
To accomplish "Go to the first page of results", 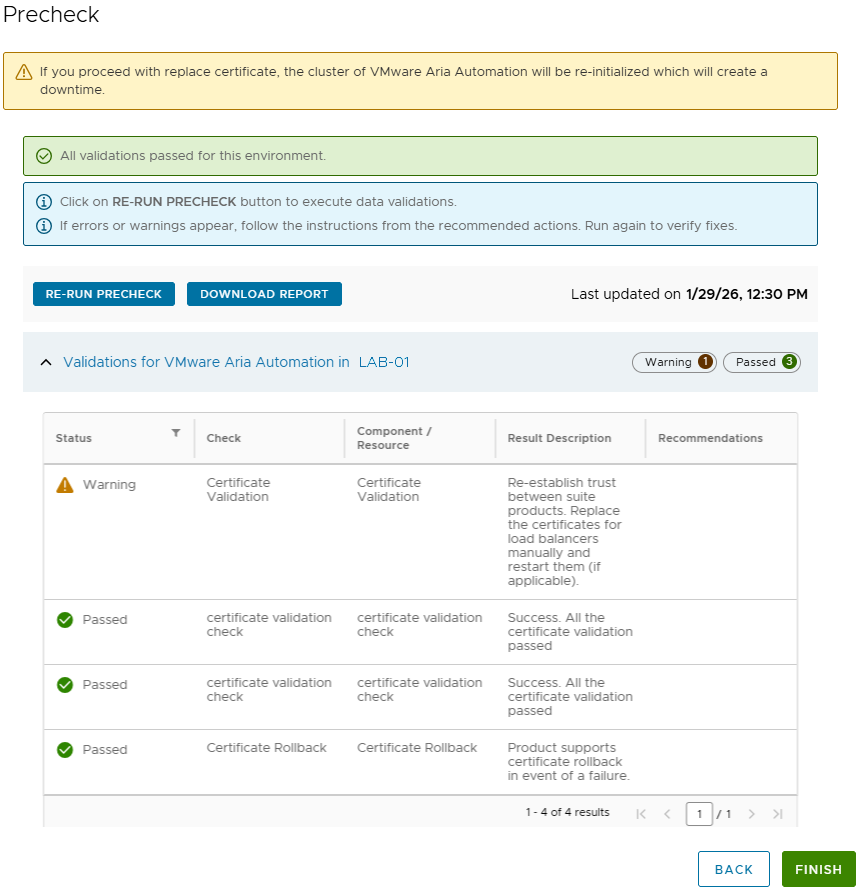I will pyautogui.click(x=641, y=814).
